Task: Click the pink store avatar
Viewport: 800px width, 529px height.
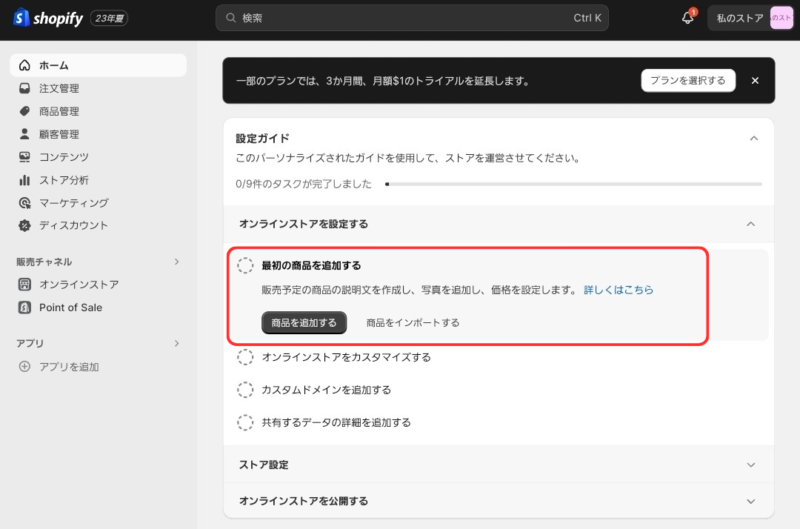Action: coord(781,18)
